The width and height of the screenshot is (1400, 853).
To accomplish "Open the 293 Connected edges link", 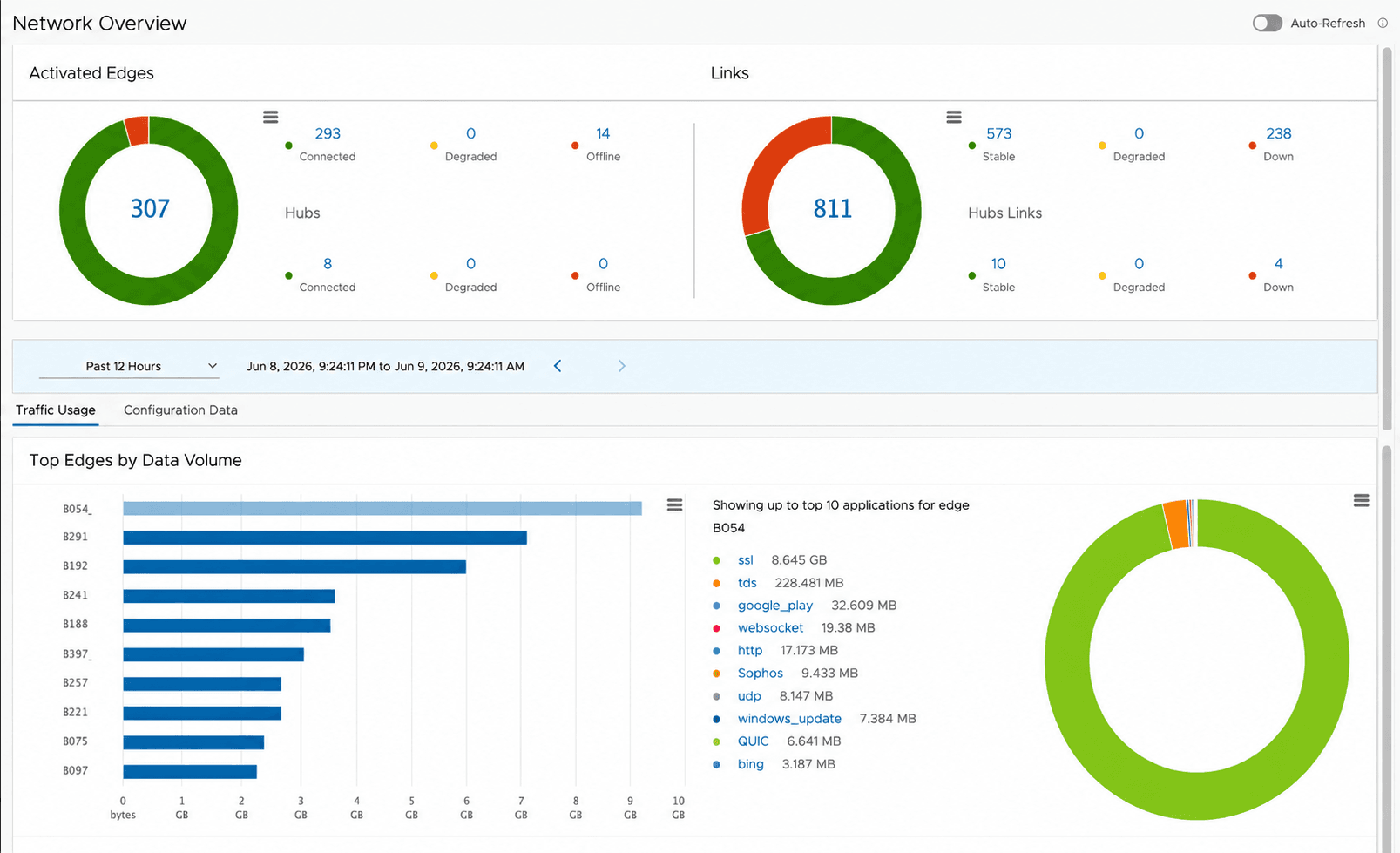I will [328, 133].
